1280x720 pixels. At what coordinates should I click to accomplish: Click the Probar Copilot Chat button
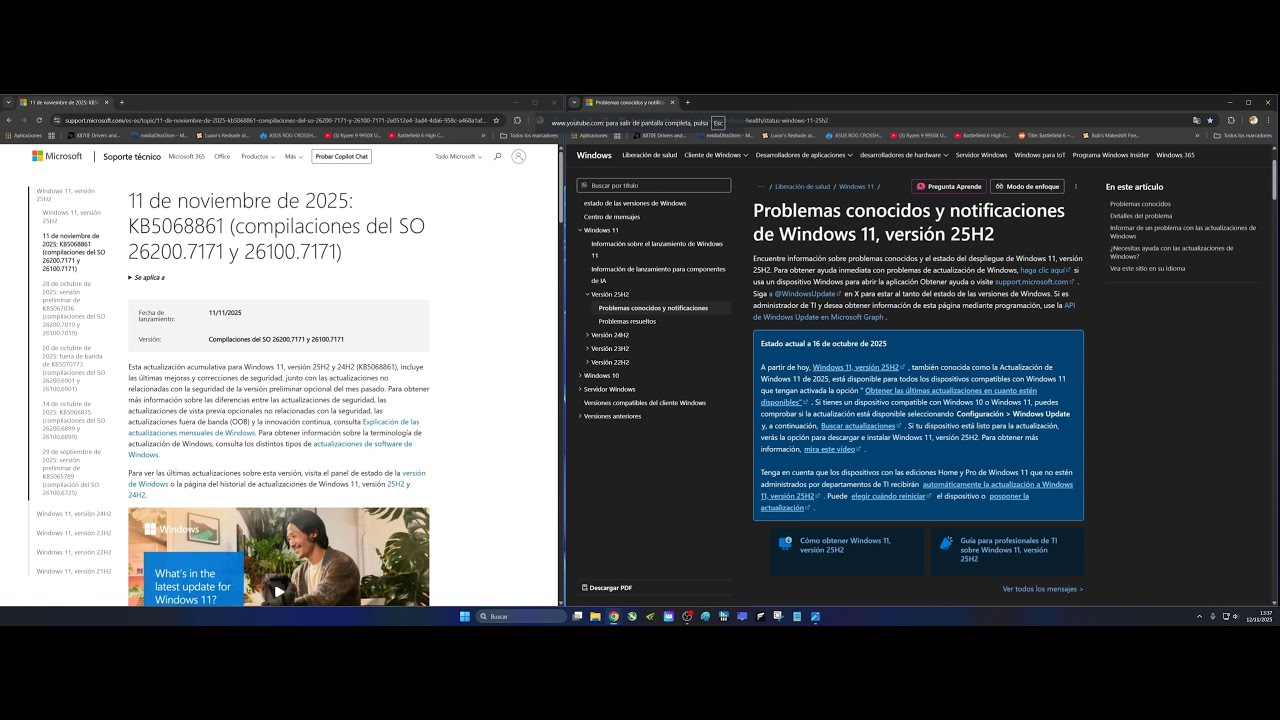pos(342,156)
